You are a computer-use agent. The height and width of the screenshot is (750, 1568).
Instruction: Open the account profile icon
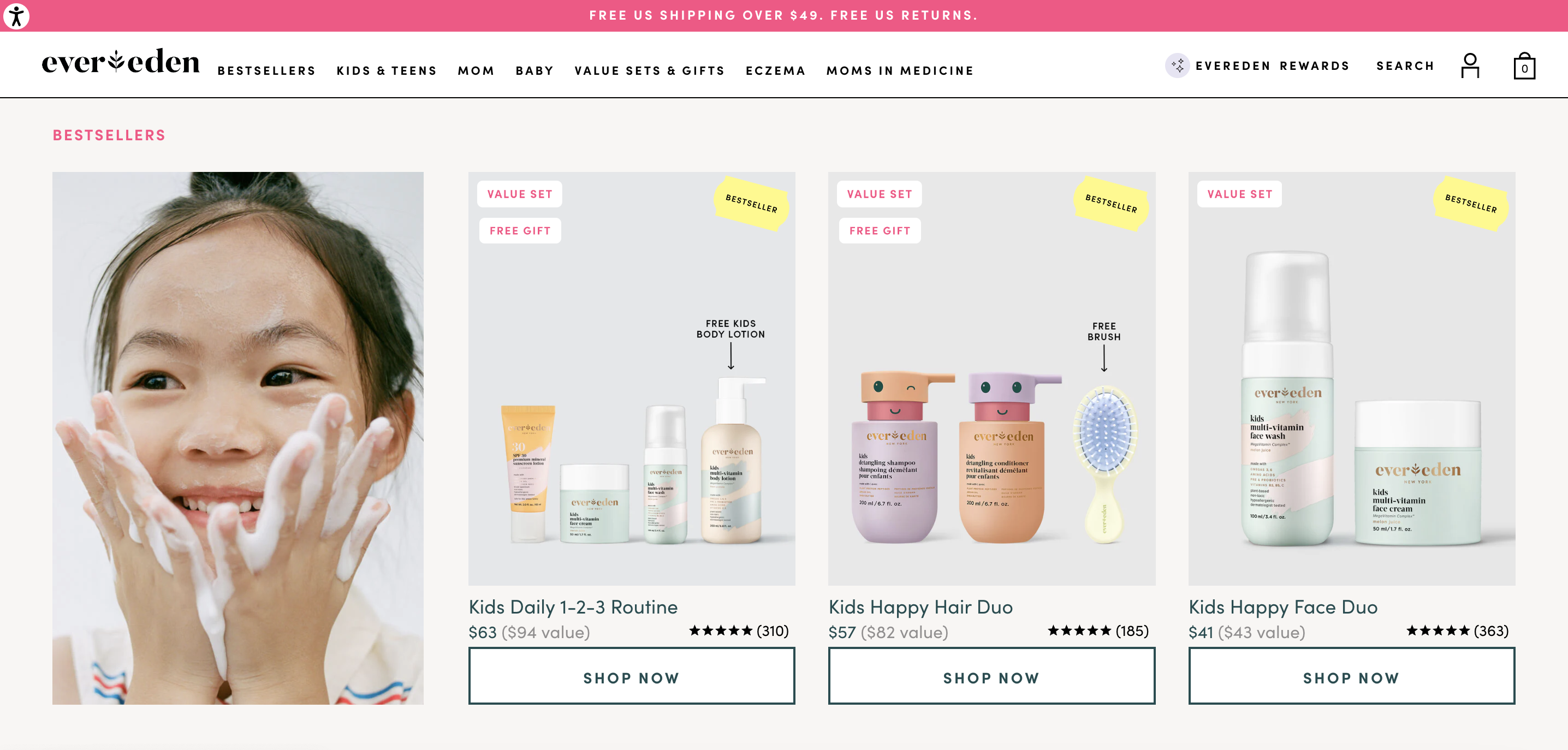point(1470,66)
